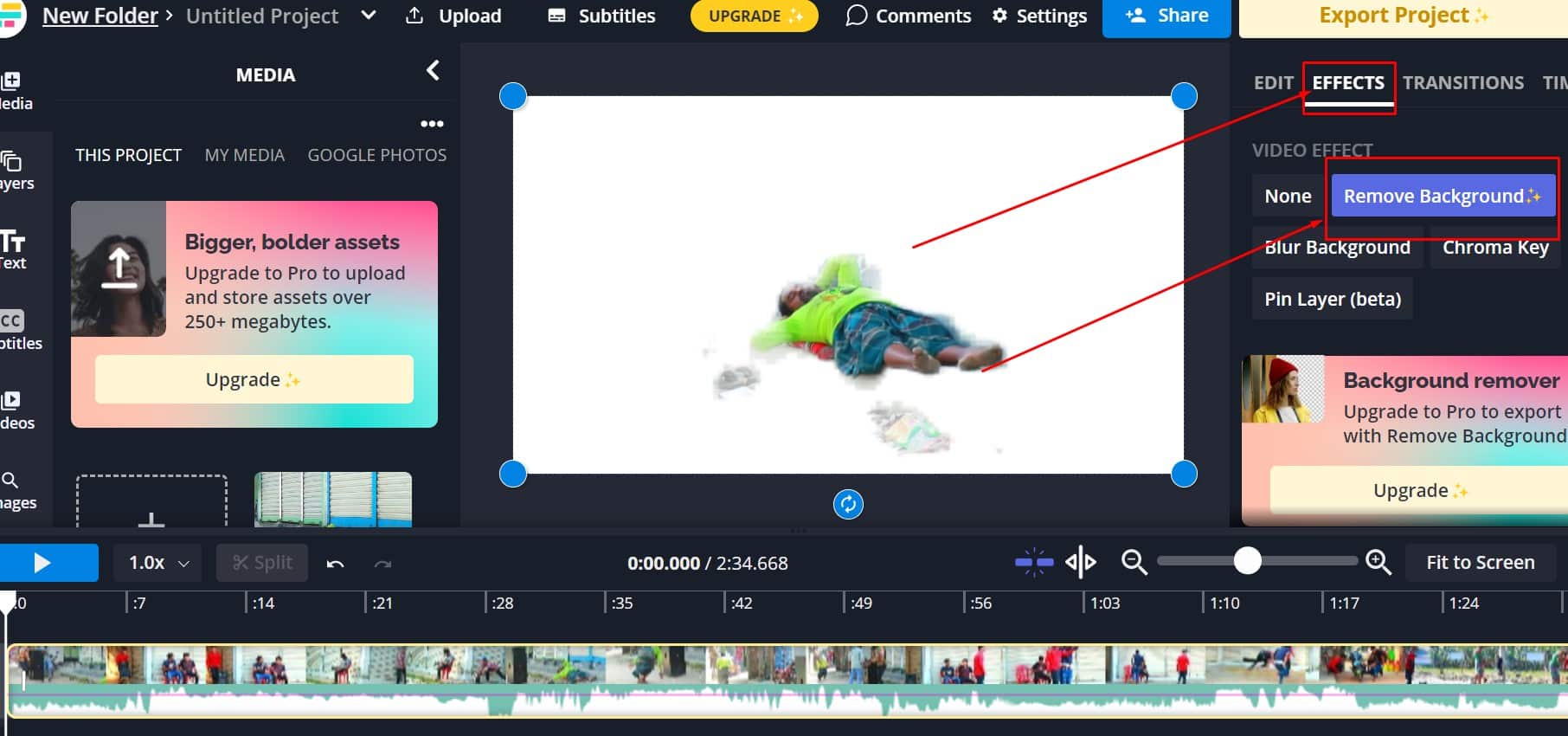Viewport: 1568px width, 736px height.
Task: Switch to the TRANSITIONS tab
Action: (1463, 83)
